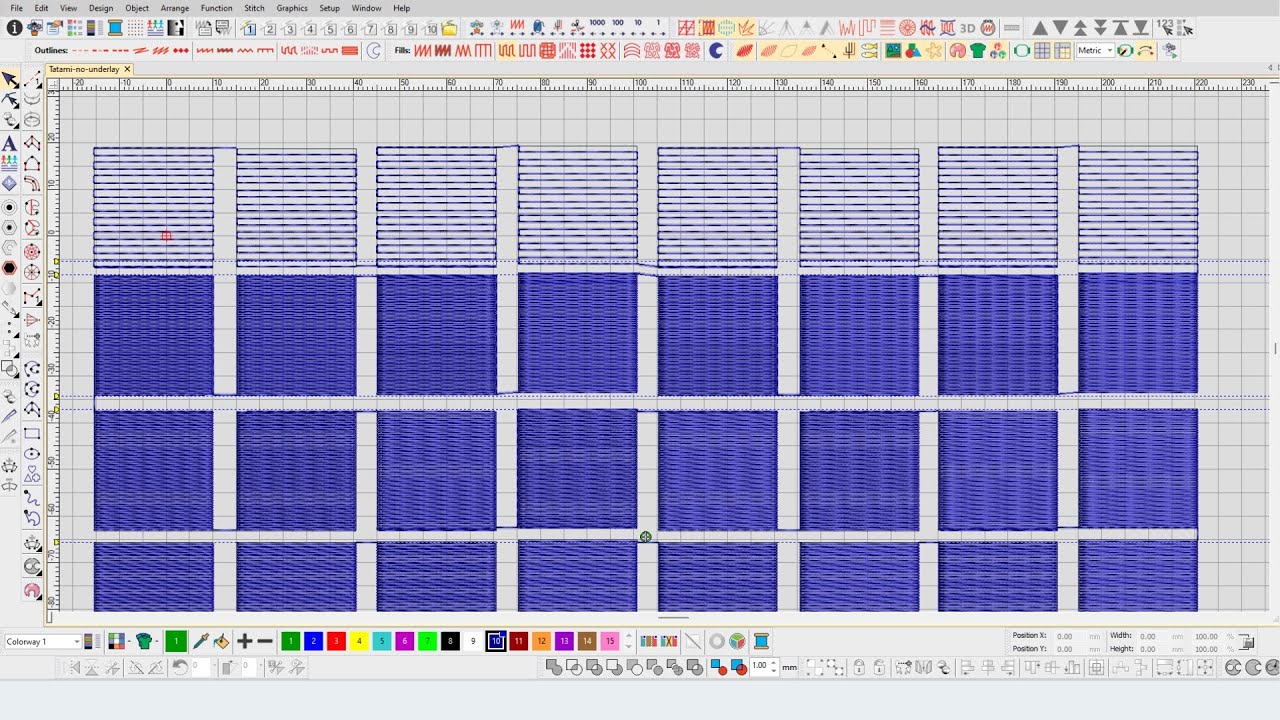Open the Setup menu
Image resolution: width=1280 pixels, height=720 pixels.
pyautogui.click(x=329, y=8)
